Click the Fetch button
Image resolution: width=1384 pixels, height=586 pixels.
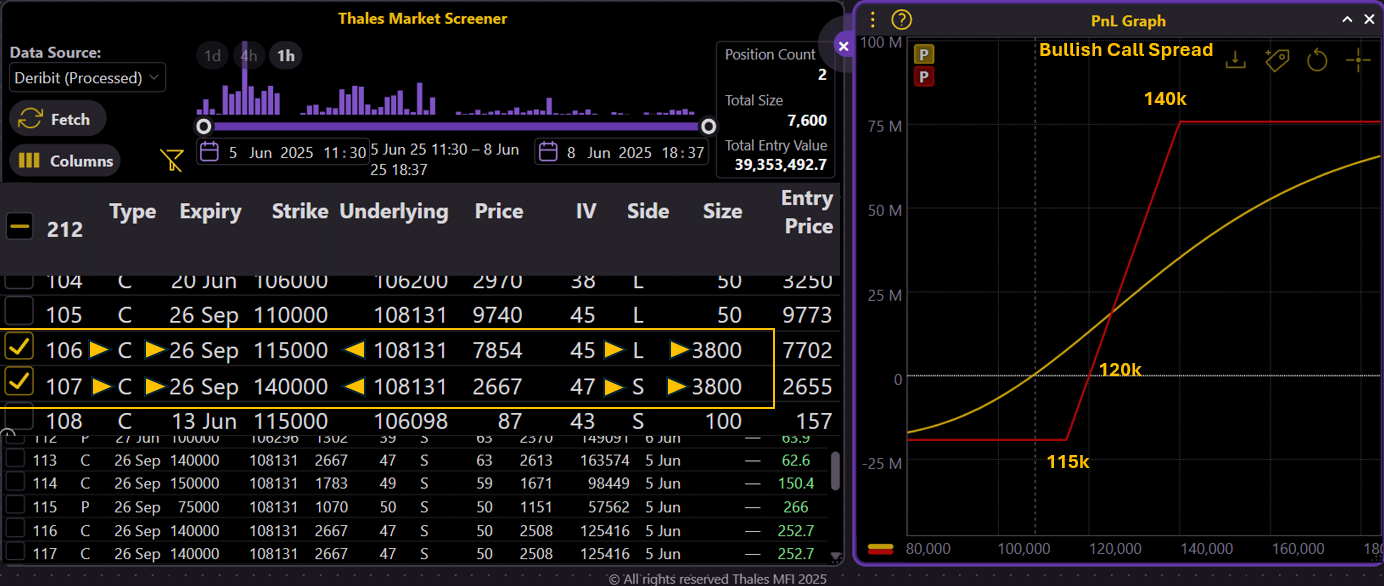click(x=57, y=119)
